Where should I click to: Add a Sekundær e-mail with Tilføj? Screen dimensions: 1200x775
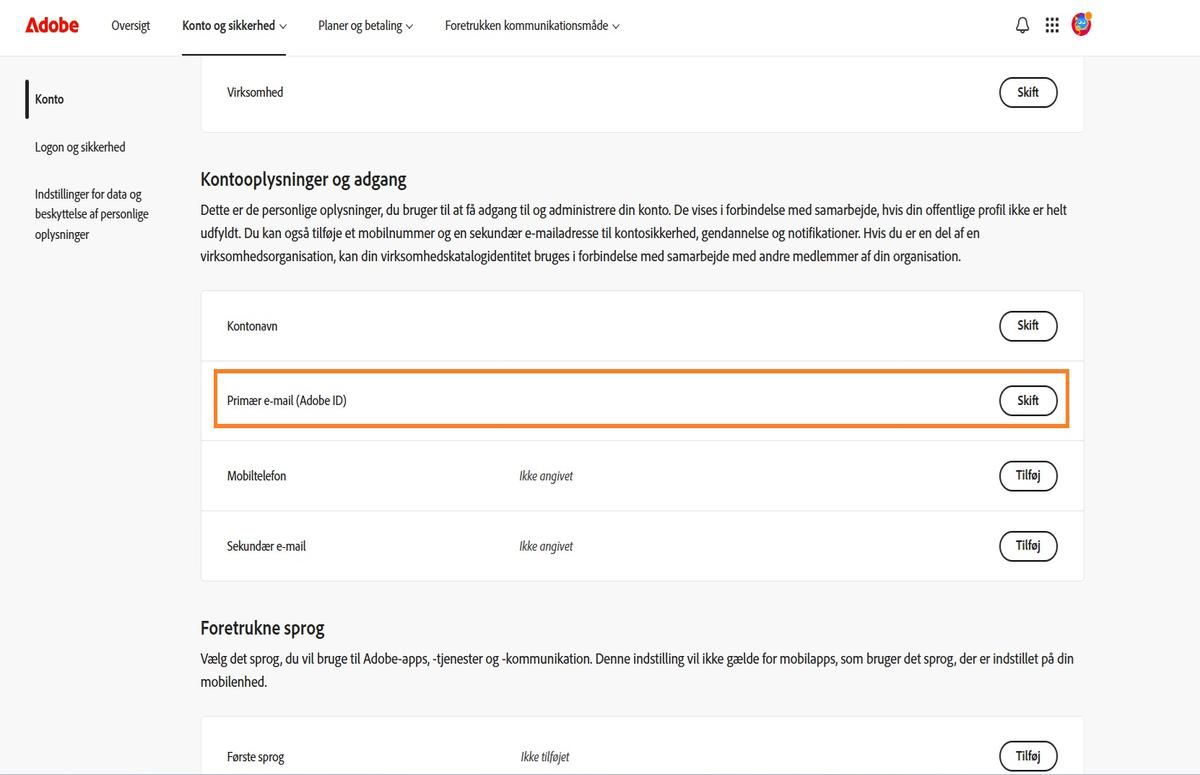(x=1028, y=546)
